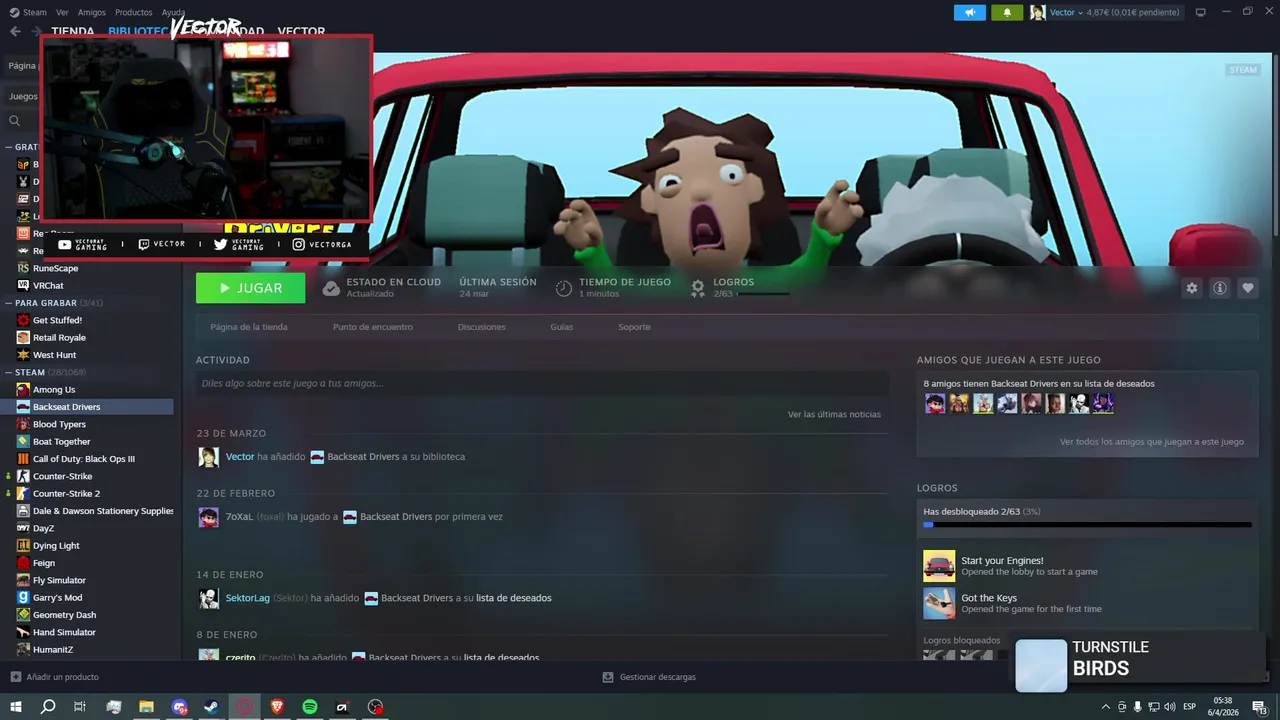The image size is (1280, 720).
Task: Click Ver todos los amigos que juegan link
Action: tap(1152, 441)
